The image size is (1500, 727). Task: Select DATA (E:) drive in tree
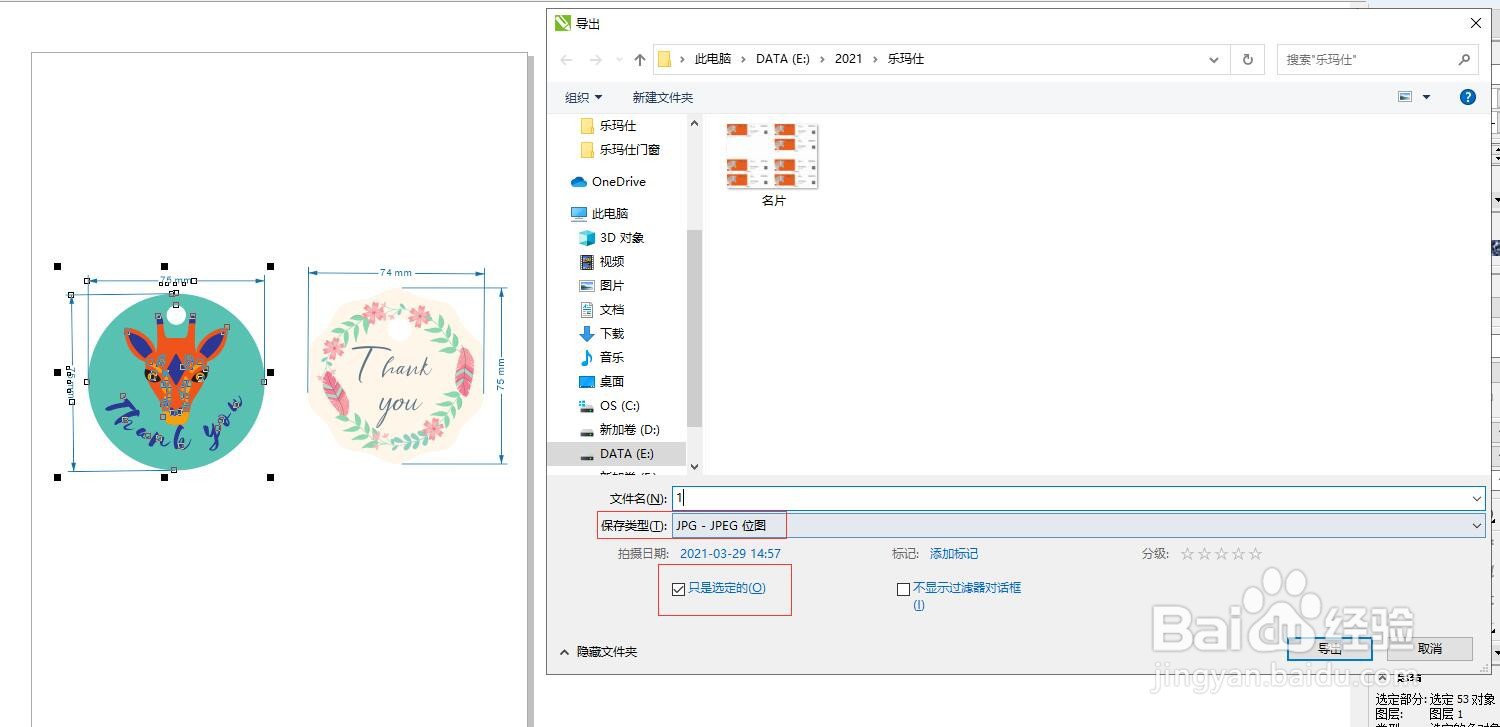pos(617,454)
